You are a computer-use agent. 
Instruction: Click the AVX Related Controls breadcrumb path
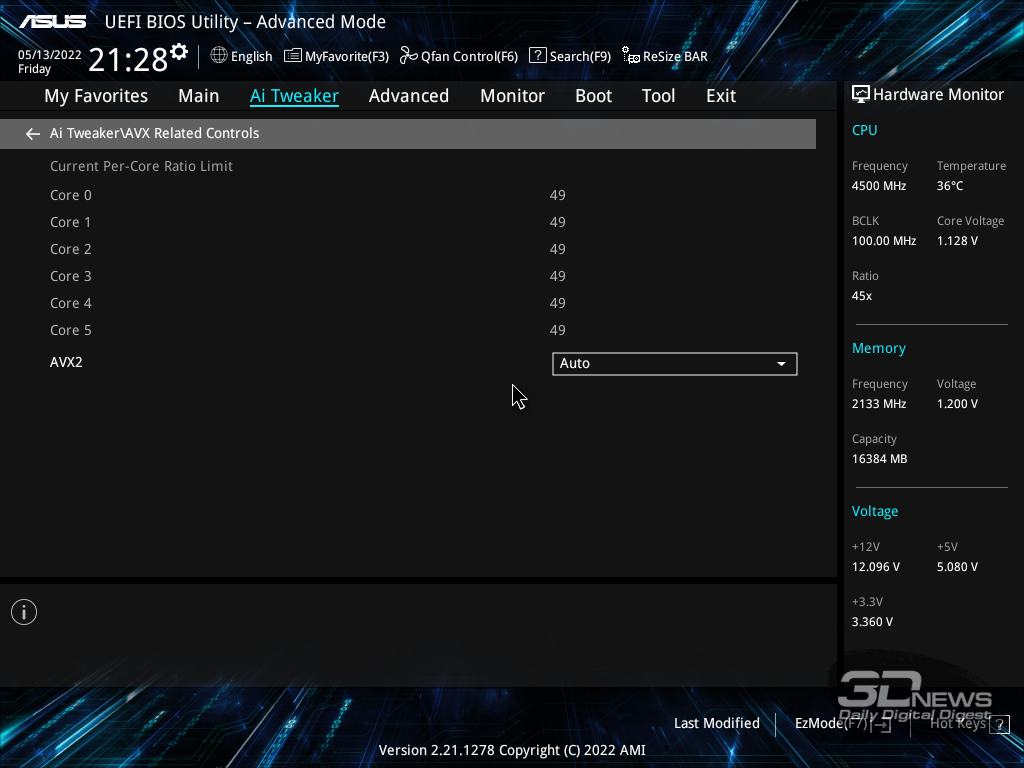pyautogui.click(x=155, y=133)
